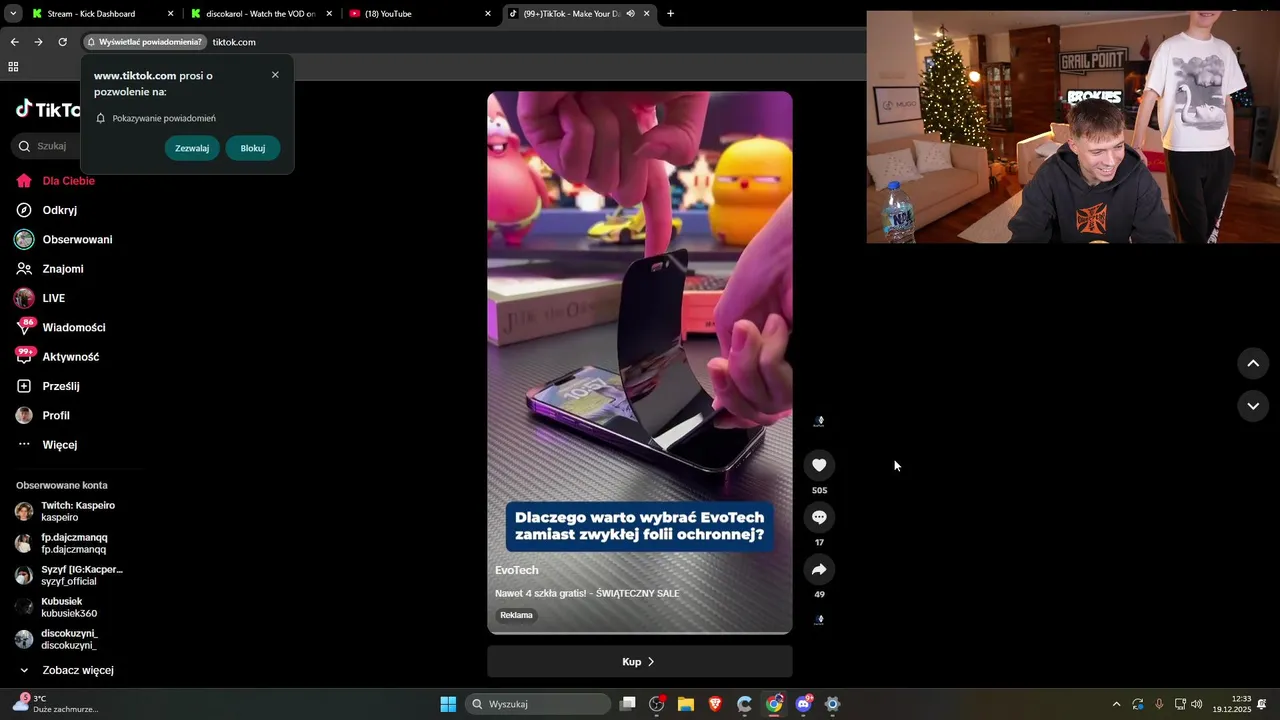Open the browser apps grid icon

[13, 67]
